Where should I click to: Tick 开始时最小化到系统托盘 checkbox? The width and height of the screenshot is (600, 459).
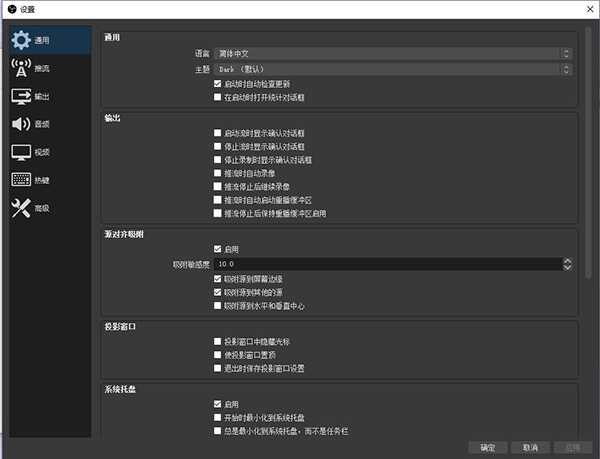coord(218,417)
